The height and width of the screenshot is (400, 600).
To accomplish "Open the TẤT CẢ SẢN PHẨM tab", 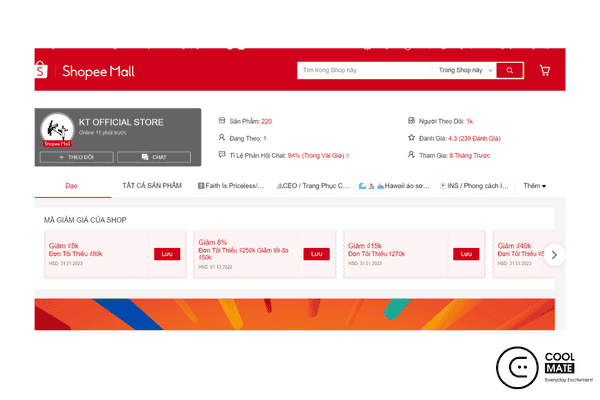I will pos(151,186).
